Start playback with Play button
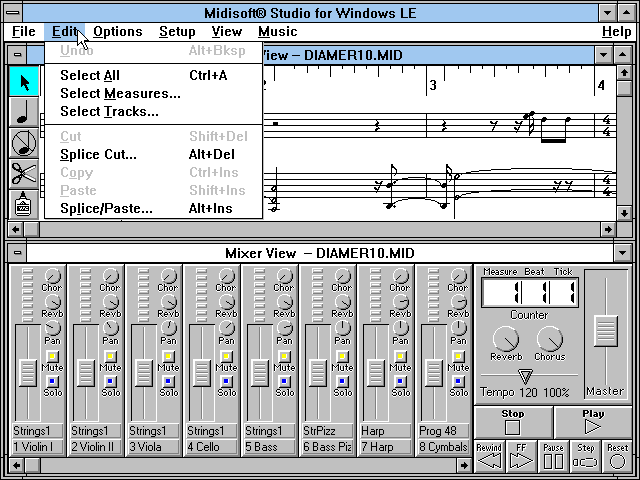 pos(593,422)
